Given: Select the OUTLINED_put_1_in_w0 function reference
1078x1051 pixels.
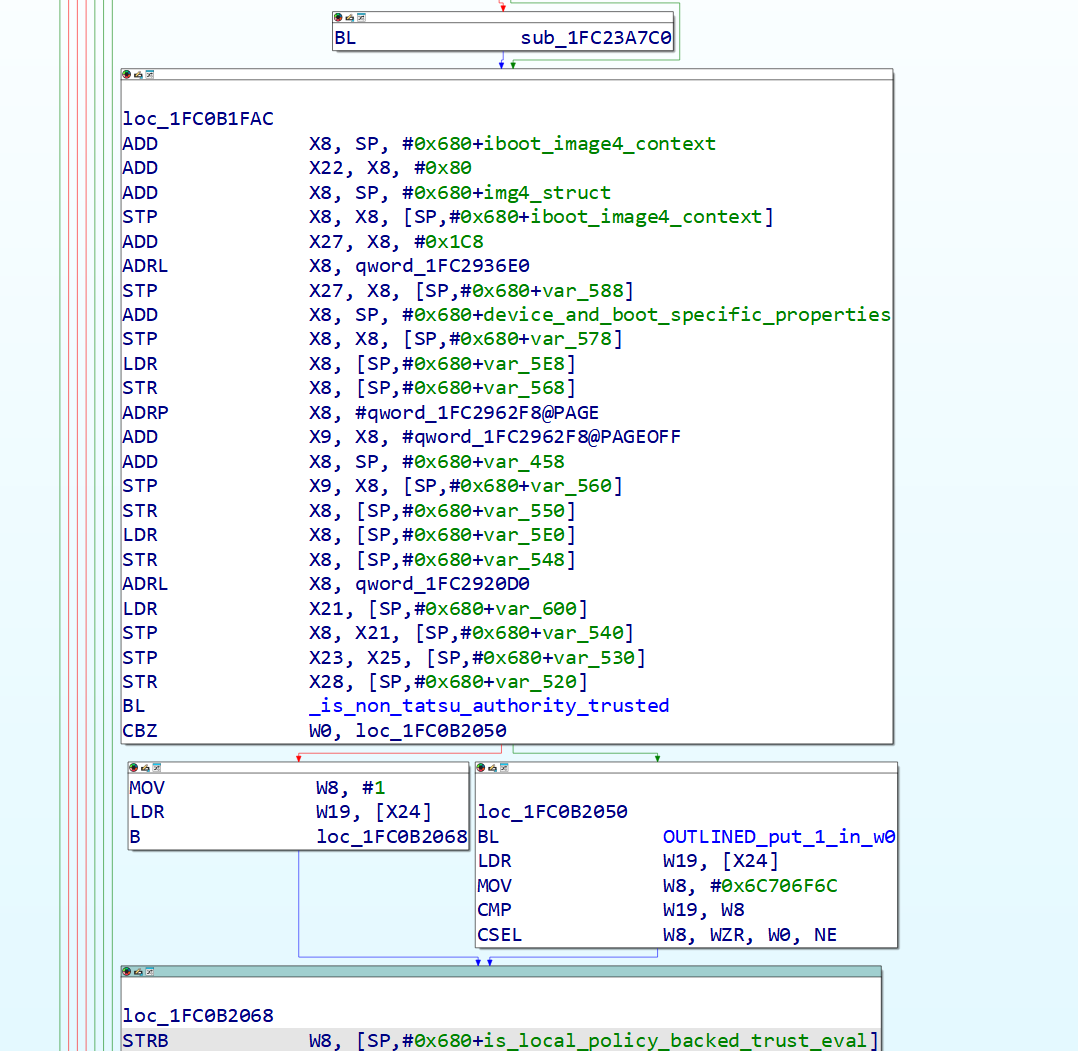Looking at the screenshot, I should pos(778,837).
